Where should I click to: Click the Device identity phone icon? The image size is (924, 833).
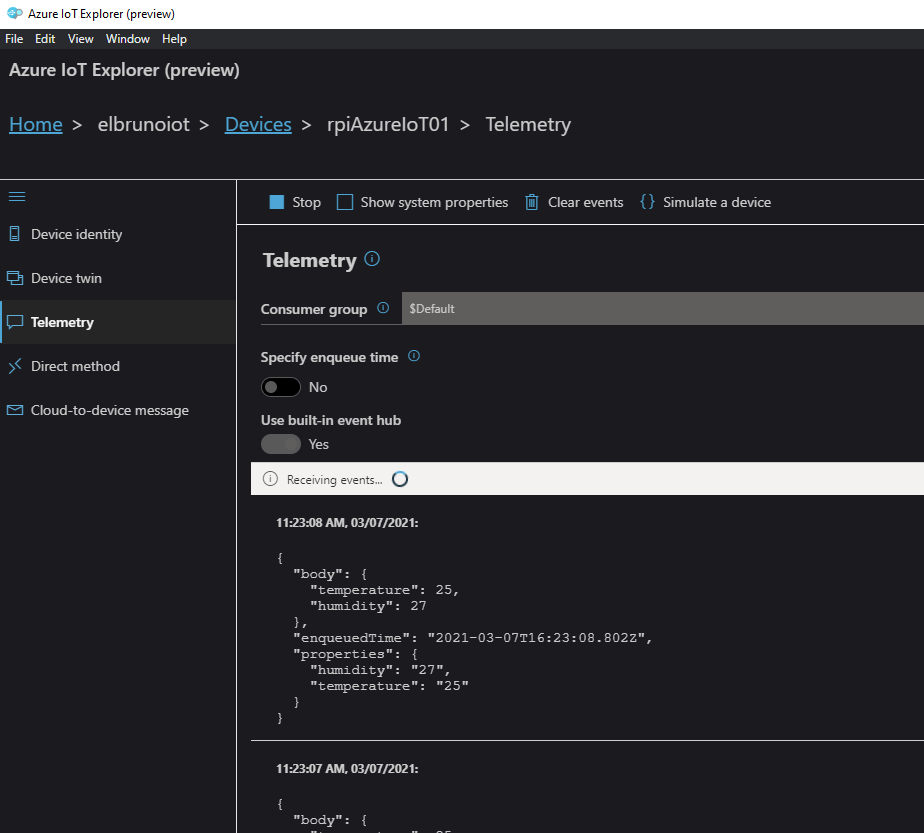tap(14, 234)
